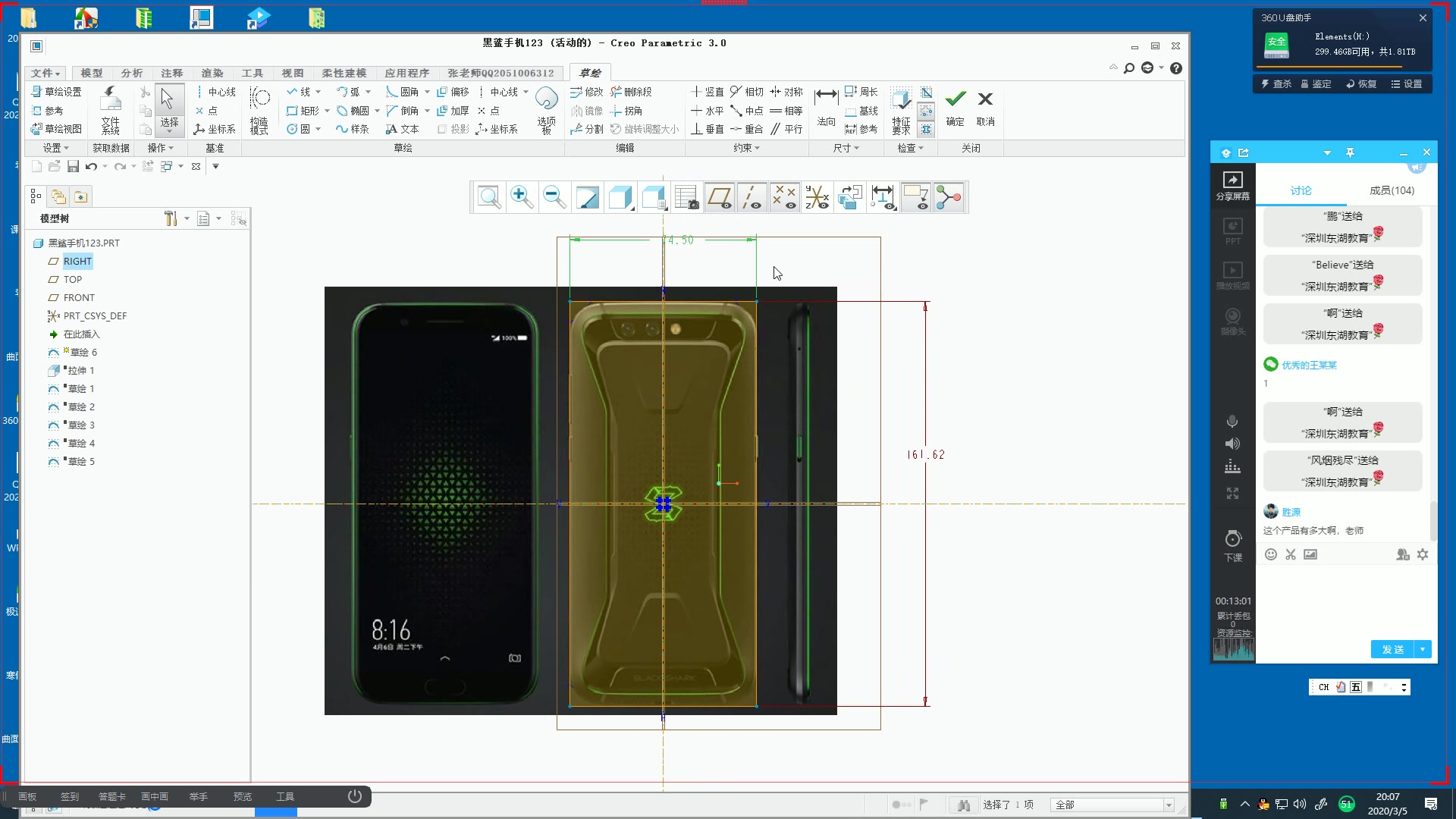Toggle point display visibility

pyautogui.click(x=784, y=197)
